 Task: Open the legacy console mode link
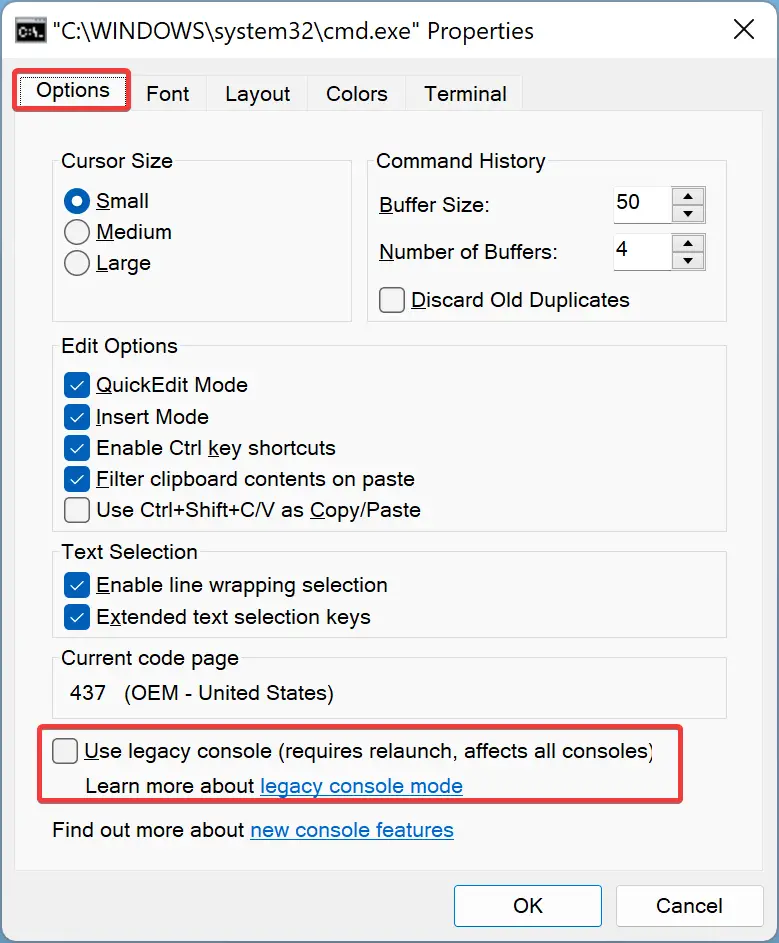(361, 786)
